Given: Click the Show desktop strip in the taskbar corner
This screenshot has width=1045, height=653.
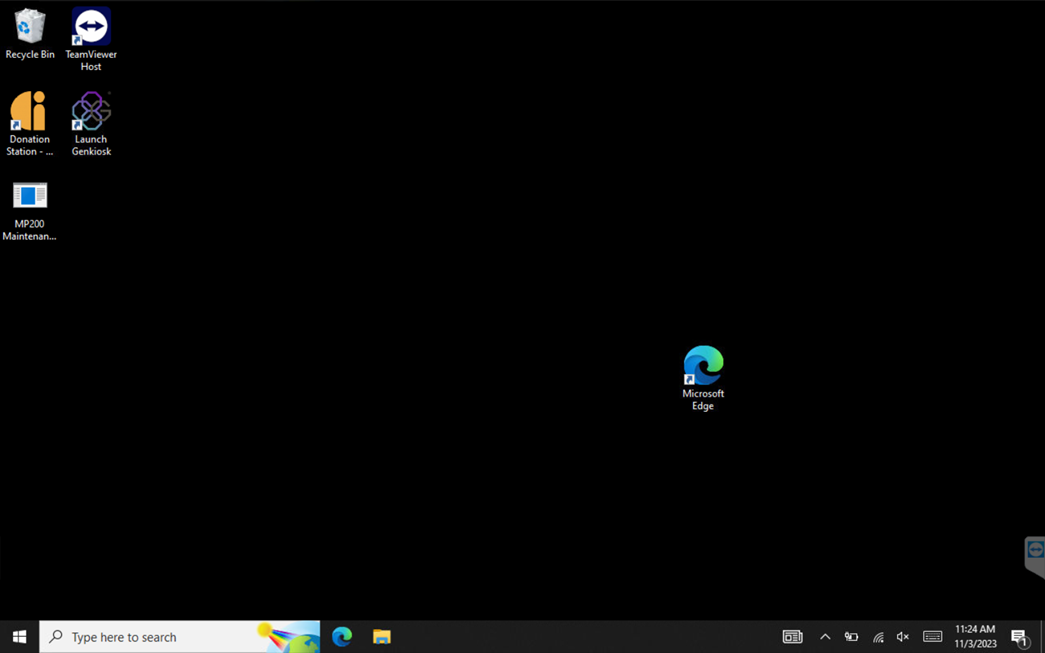Looking at the screenshot, I should pyautogui.click(x=1042, y=637).
